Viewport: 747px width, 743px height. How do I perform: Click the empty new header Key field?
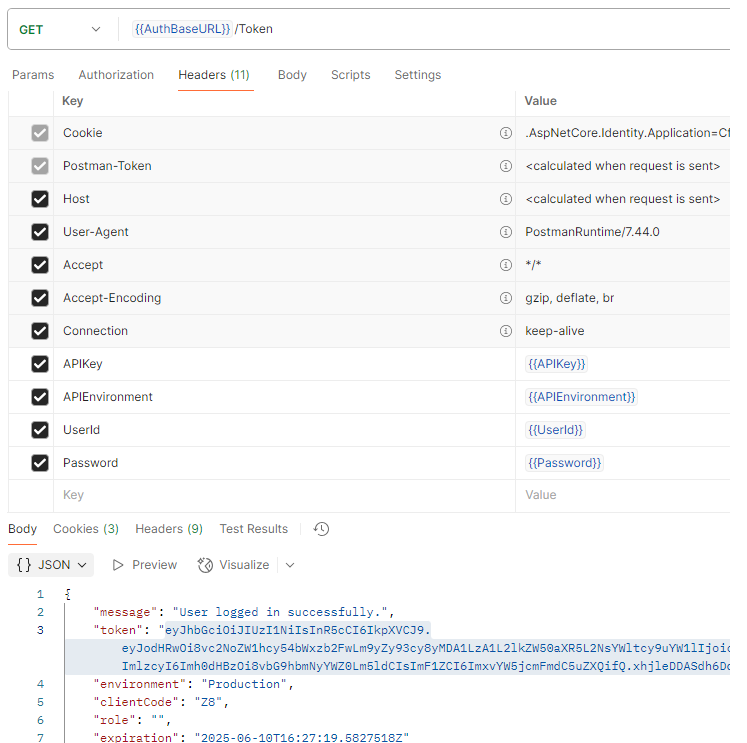284,495
